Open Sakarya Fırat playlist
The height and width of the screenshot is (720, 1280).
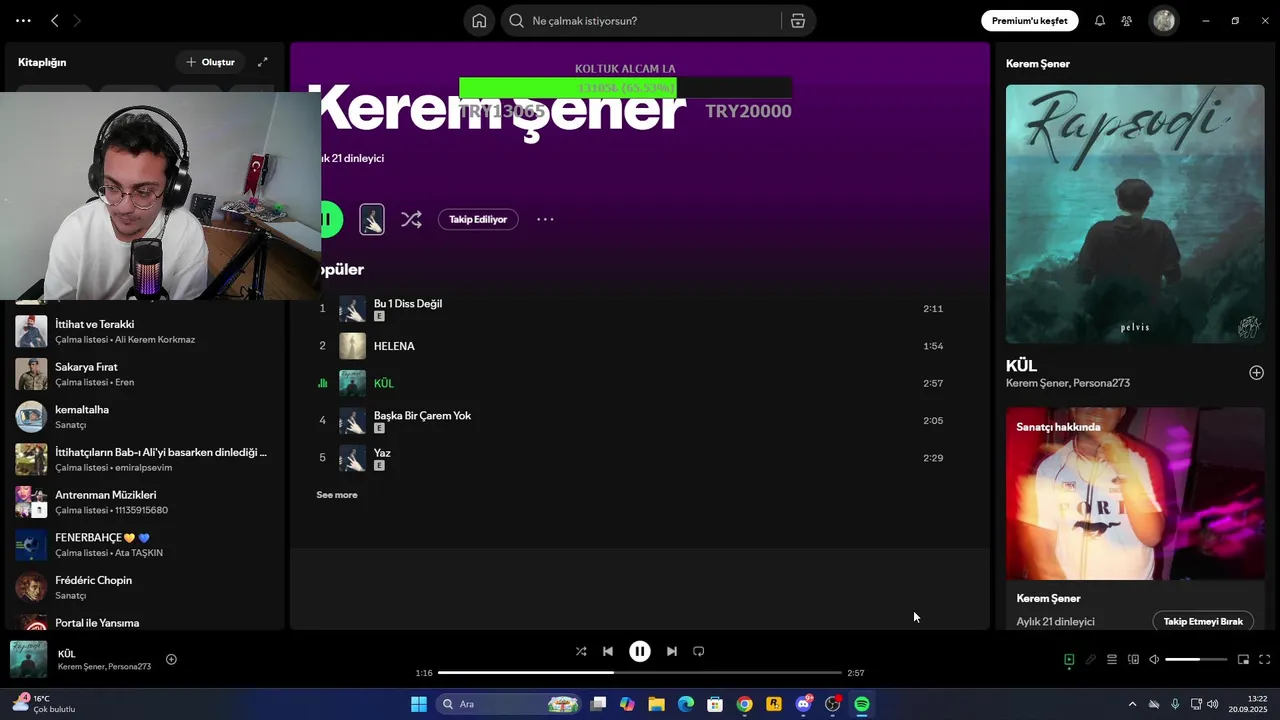point(145,374)
